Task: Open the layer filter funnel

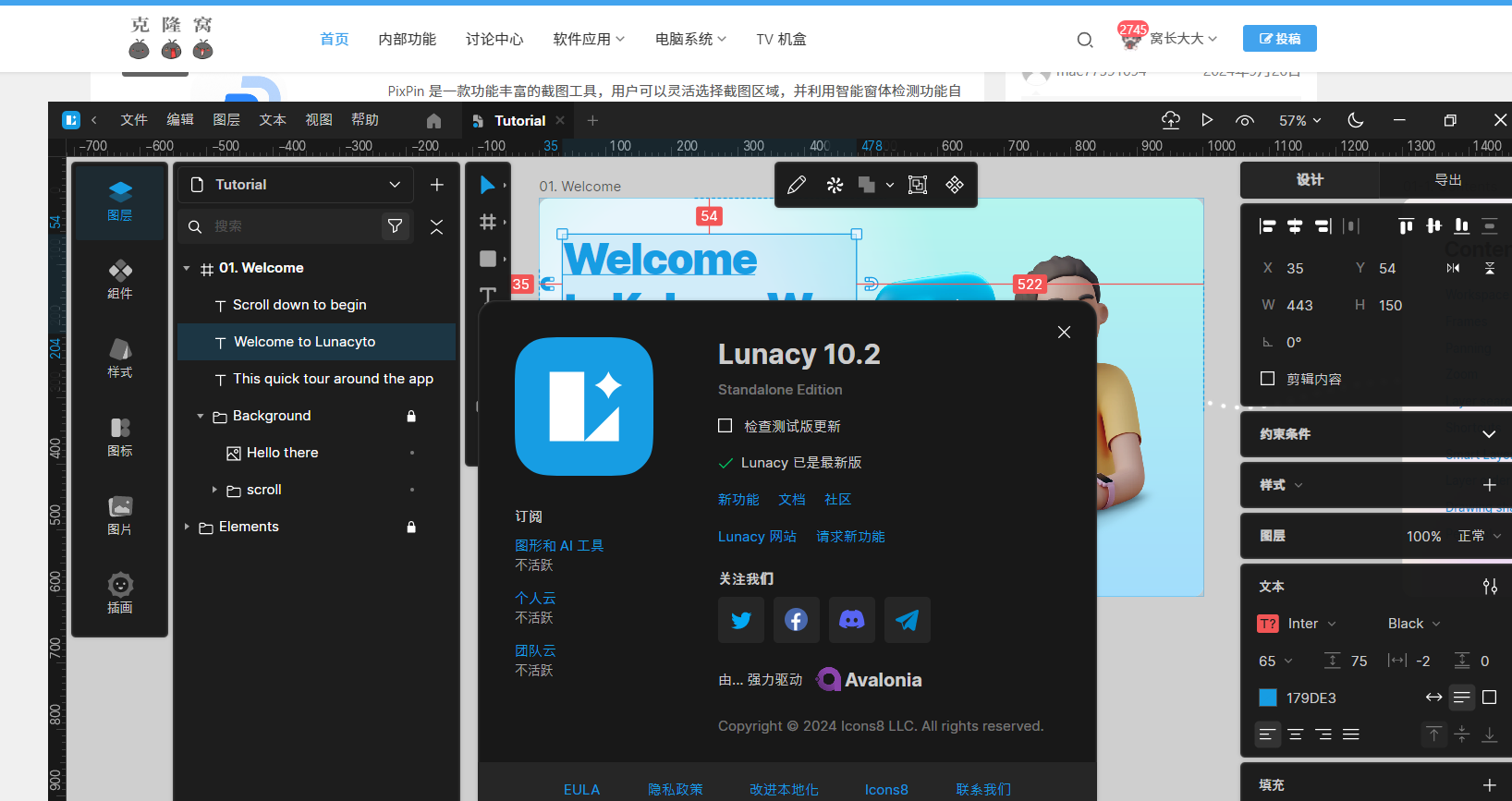Action: (x=396, y=226)
